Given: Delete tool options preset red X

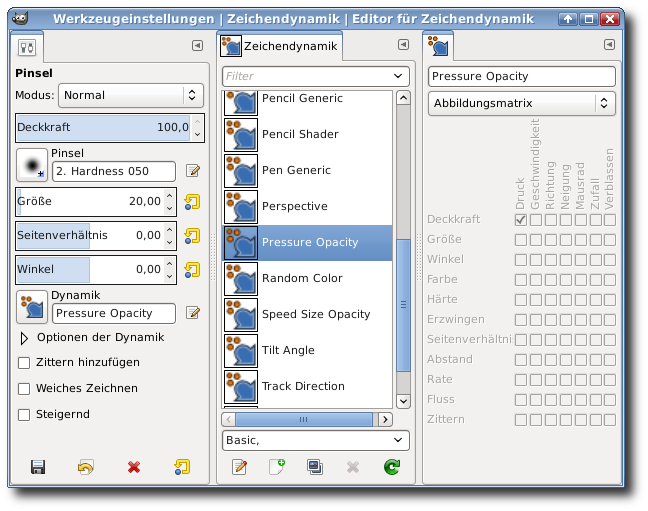Looking at the screenshot, I should click(133, 467).
